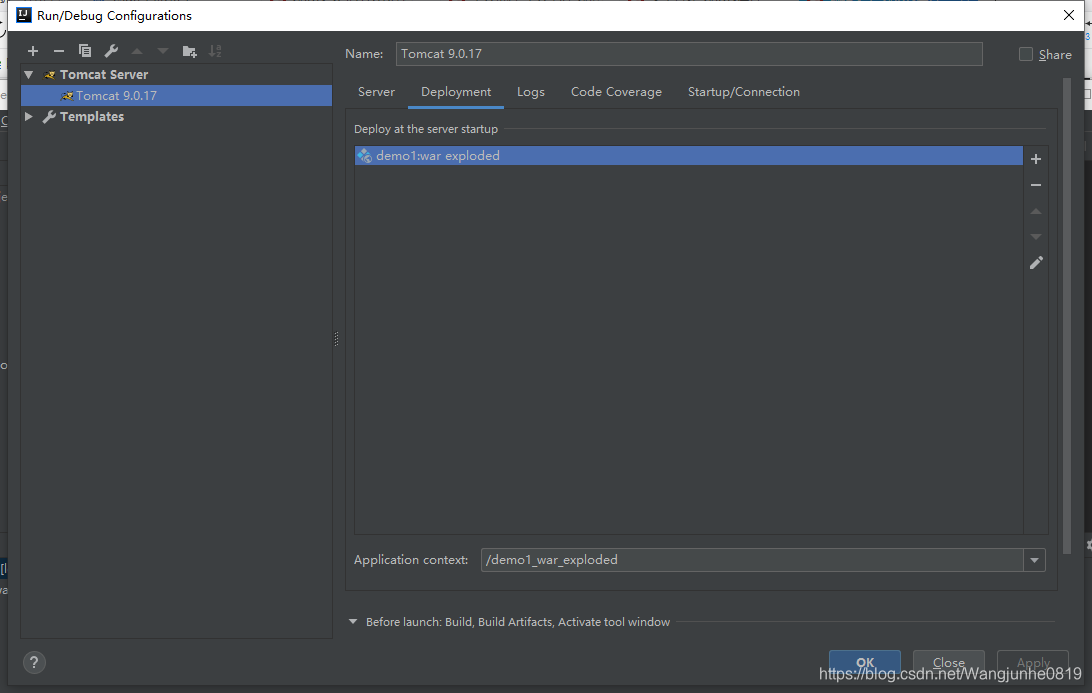Select Templates item in tree
Image resolution: width=1092 pixels, height=693 pixels.
coord(91,116)
